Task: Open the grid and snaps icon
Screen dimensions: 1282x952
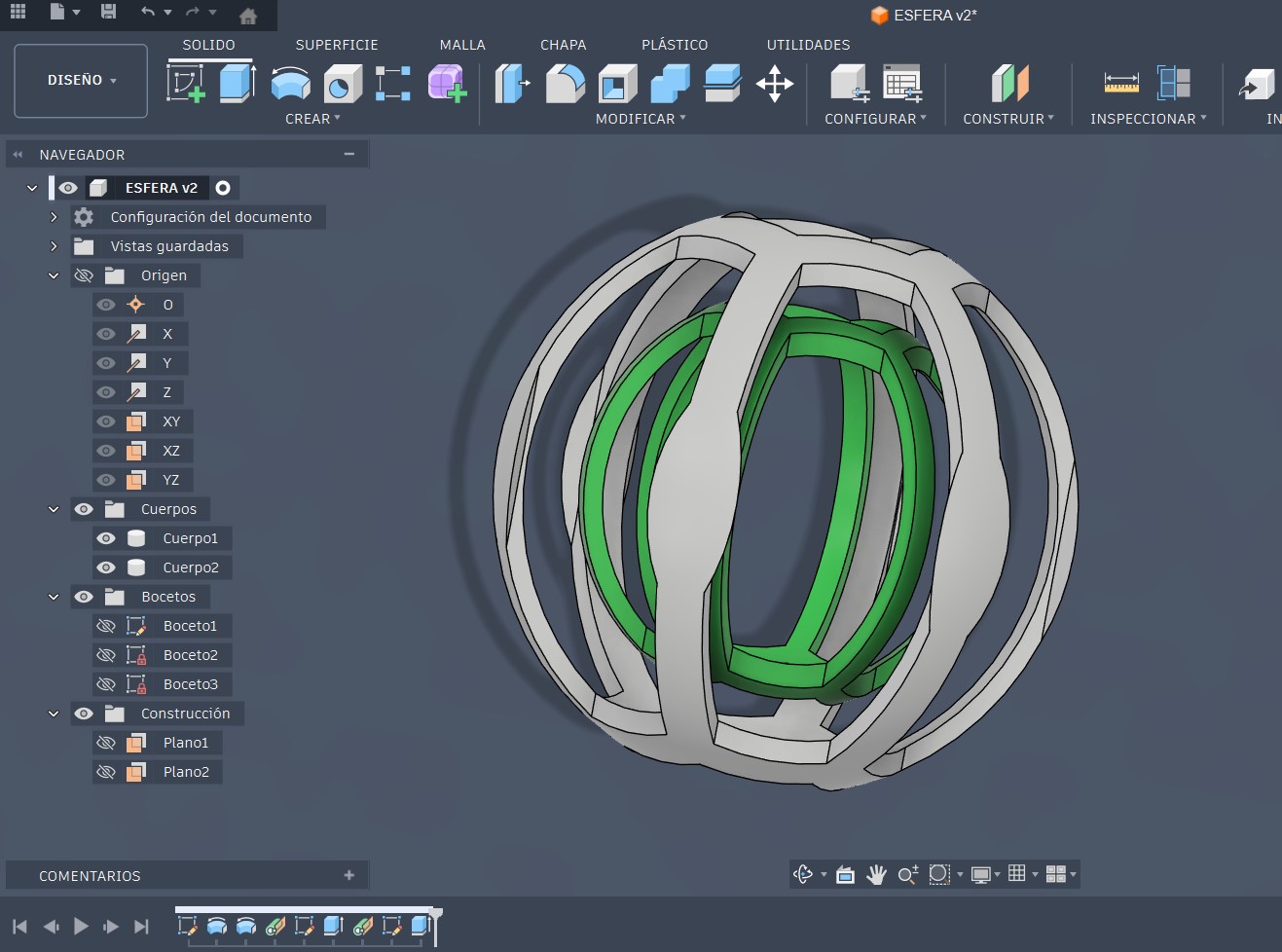Action: 1017,874
